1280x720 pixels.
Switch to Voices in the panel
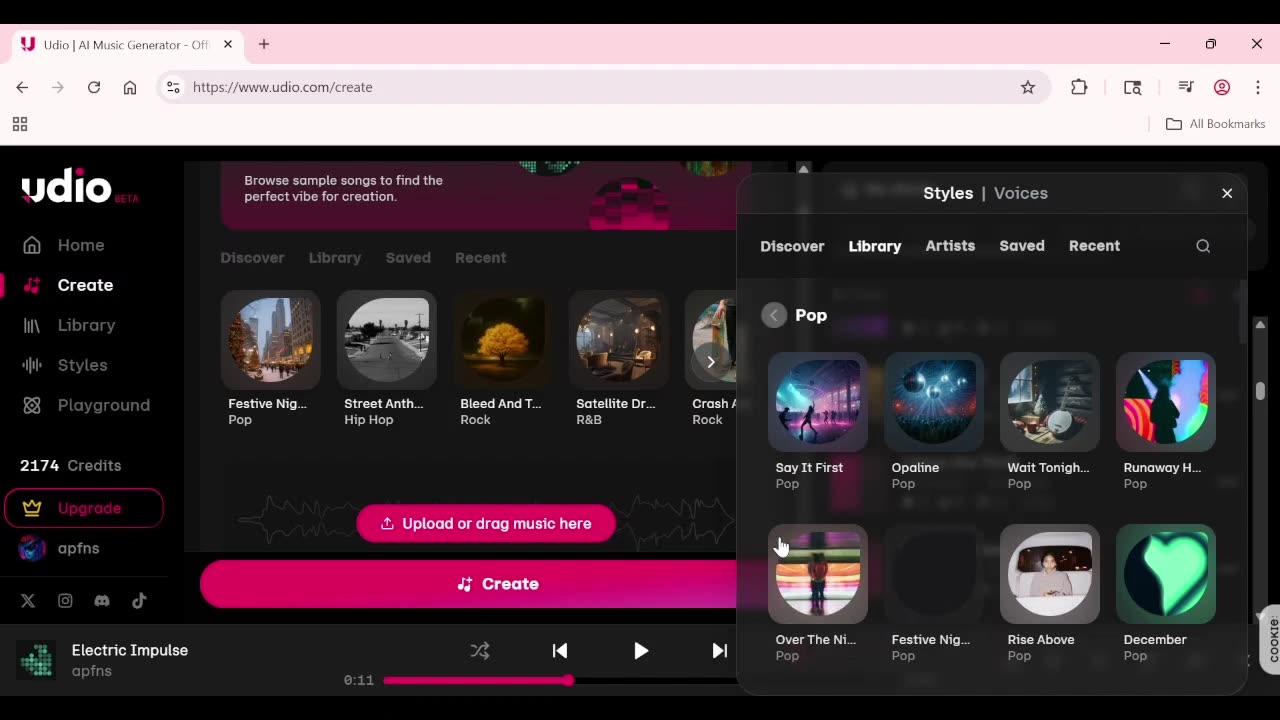(1021, 193)
